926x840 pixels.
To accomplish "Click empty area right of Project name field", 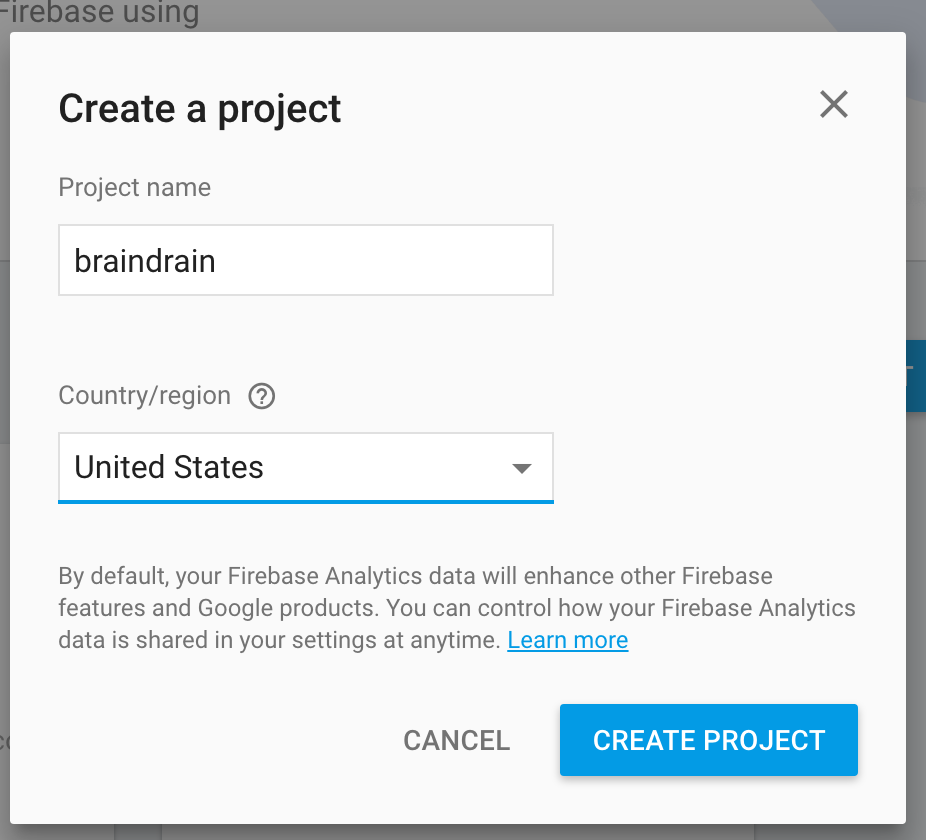I will [x=726, y=260].
